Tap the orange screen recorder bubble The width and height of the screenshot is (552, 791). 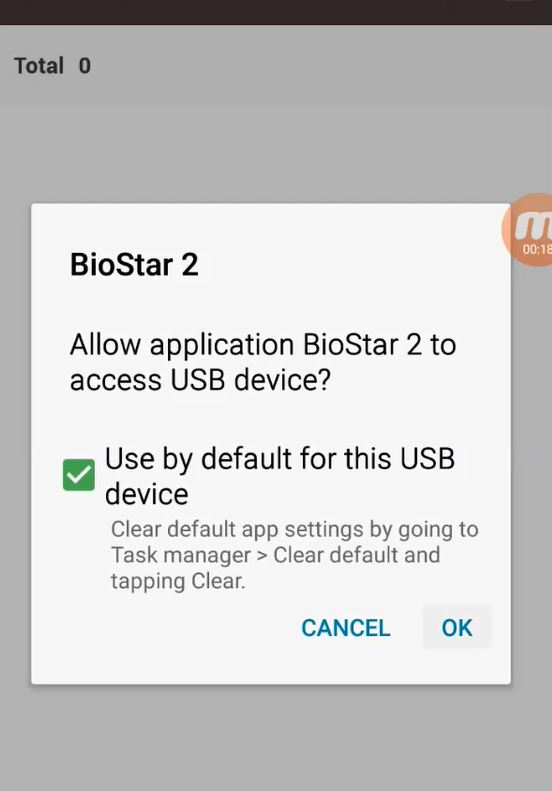point(529,230)
